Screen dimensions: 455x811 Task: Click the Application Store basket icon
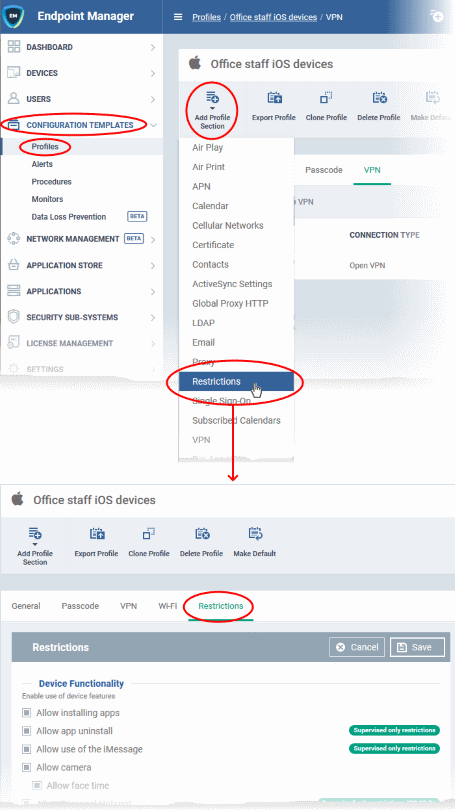pyautogui.click(x=13, y=265)
